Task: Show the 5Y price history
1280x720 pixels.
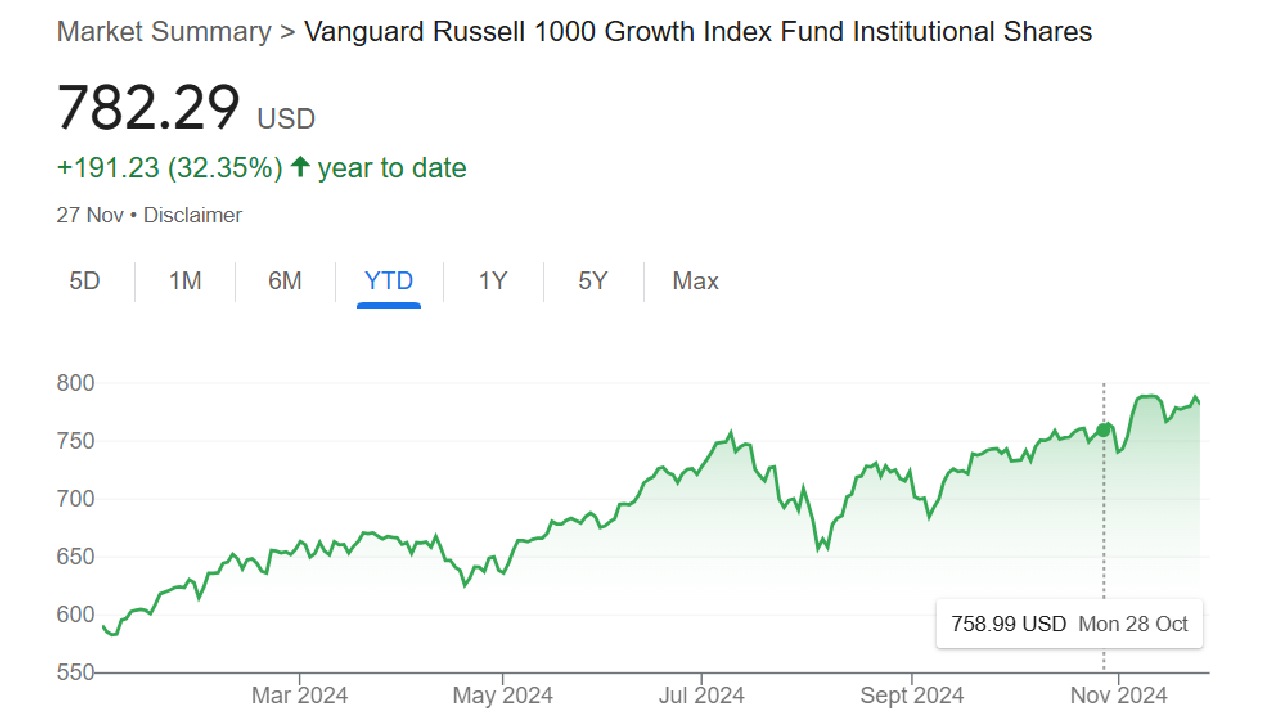Action: pyautogui.click(x=593, y=281)
